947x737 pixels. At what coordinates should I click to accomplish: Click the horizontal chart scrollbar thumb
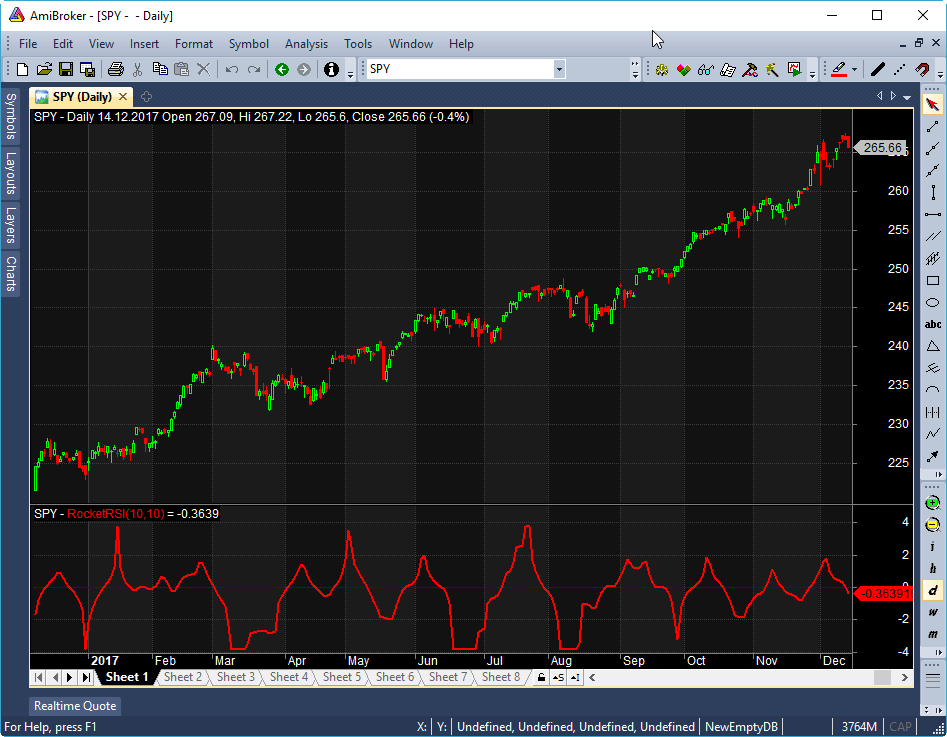coord(882,677)
